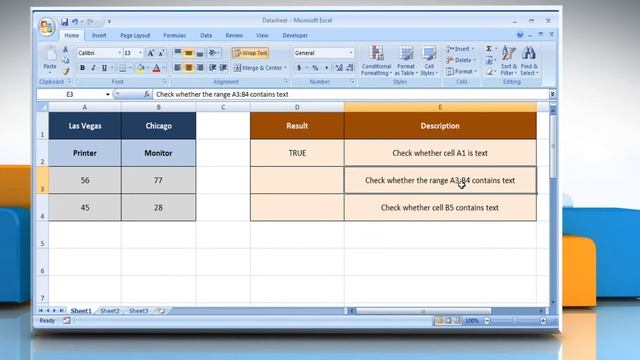Switch to the Page Layout ribbon tab
This screenshot has width=640, height=360.
135,36
